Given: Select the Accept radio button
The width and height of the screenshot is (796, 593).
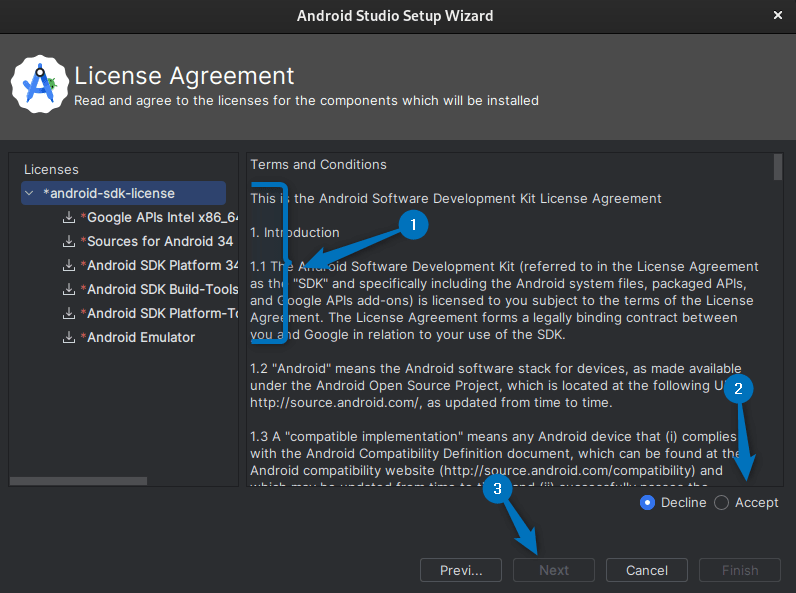Looking at the screenshot, I should (x=721, y=503).
